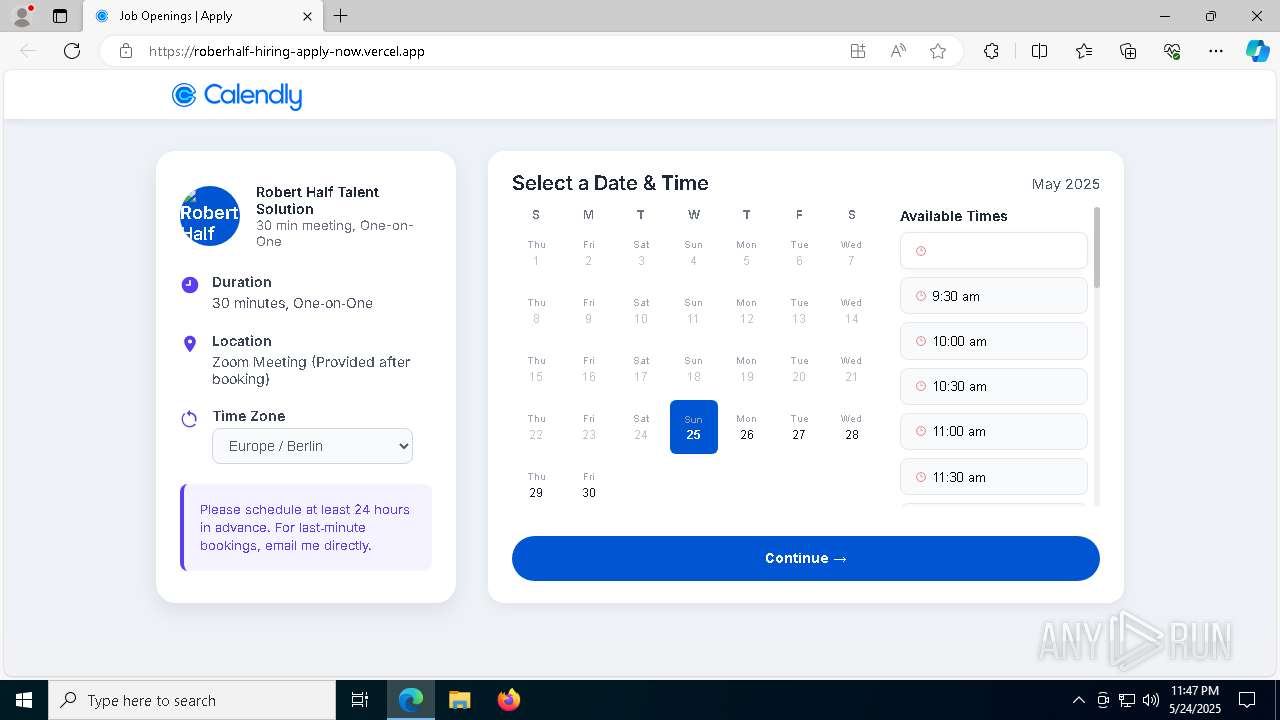
Task: Click the disabled Saturday May 24 date
Action: pyautogui.click(x=641, y=427)
